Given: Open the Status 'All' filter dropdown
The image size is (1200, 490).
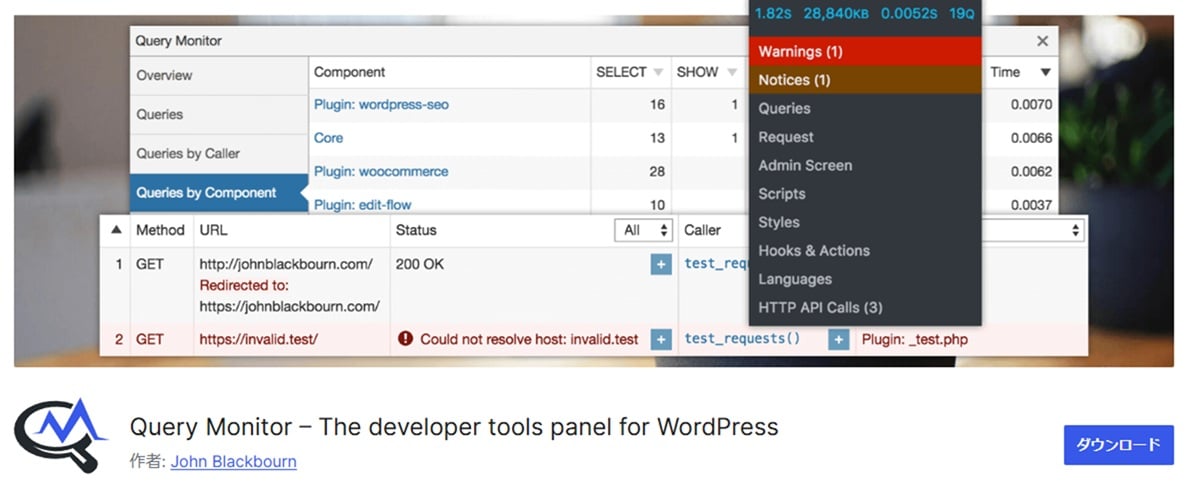Looking at the screenshot, I should (645, 230).
